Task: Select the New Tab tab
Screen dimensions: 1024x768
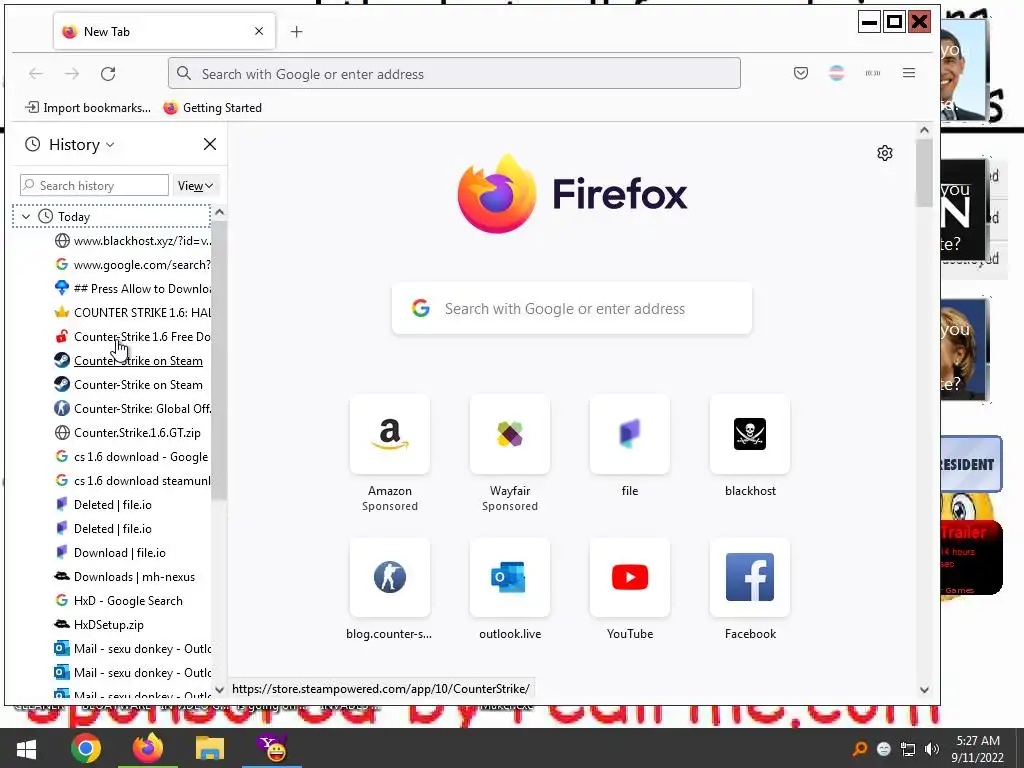Action: [165, 31]
